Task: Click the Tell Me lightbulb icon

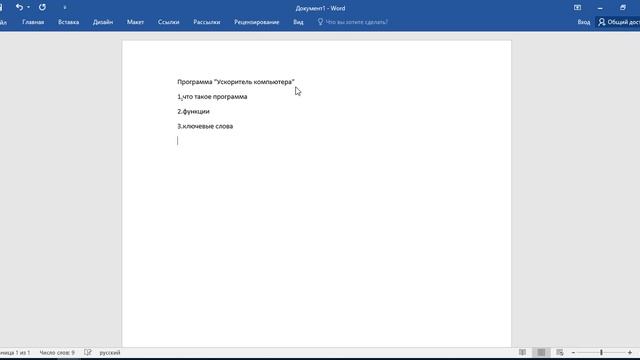Action: coord(320,22)
